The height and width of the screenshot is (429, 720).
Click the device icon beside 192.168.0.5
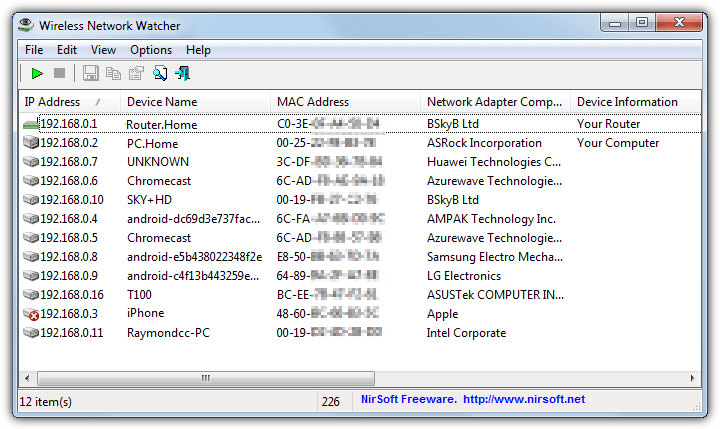31,237
